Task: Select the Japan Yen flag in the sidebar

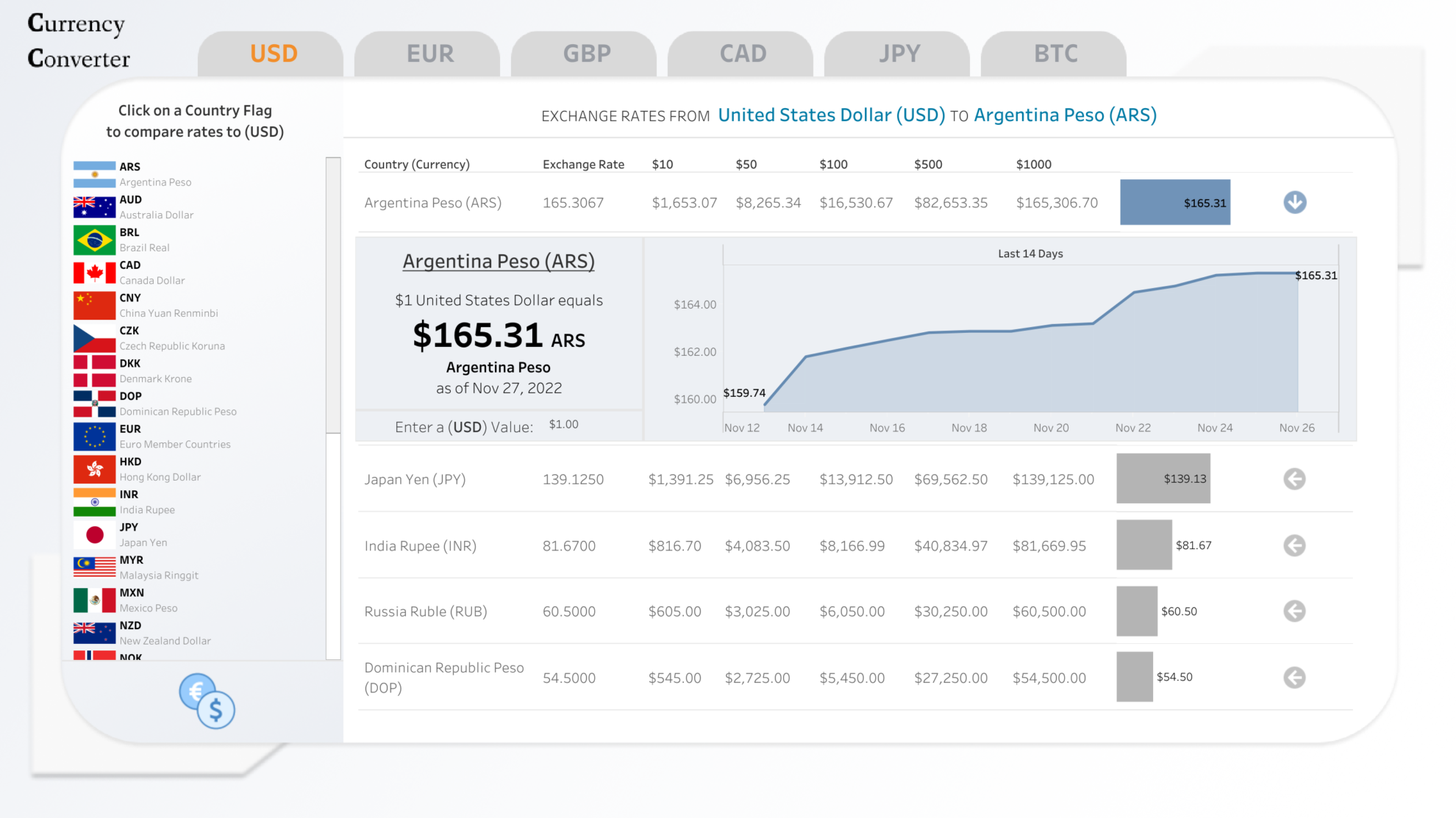Action: click(93, 534)
